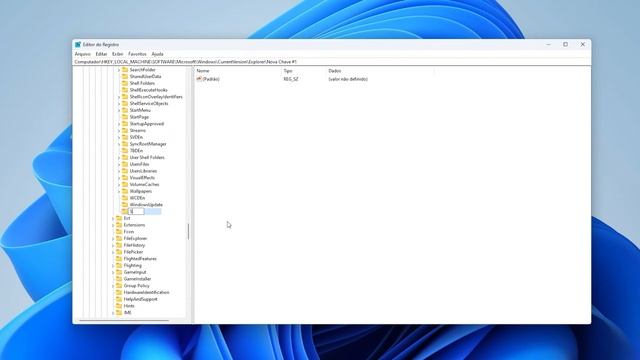Click the (Padrão) string value icon
This screenshot has height=360, width=640.
199,79
